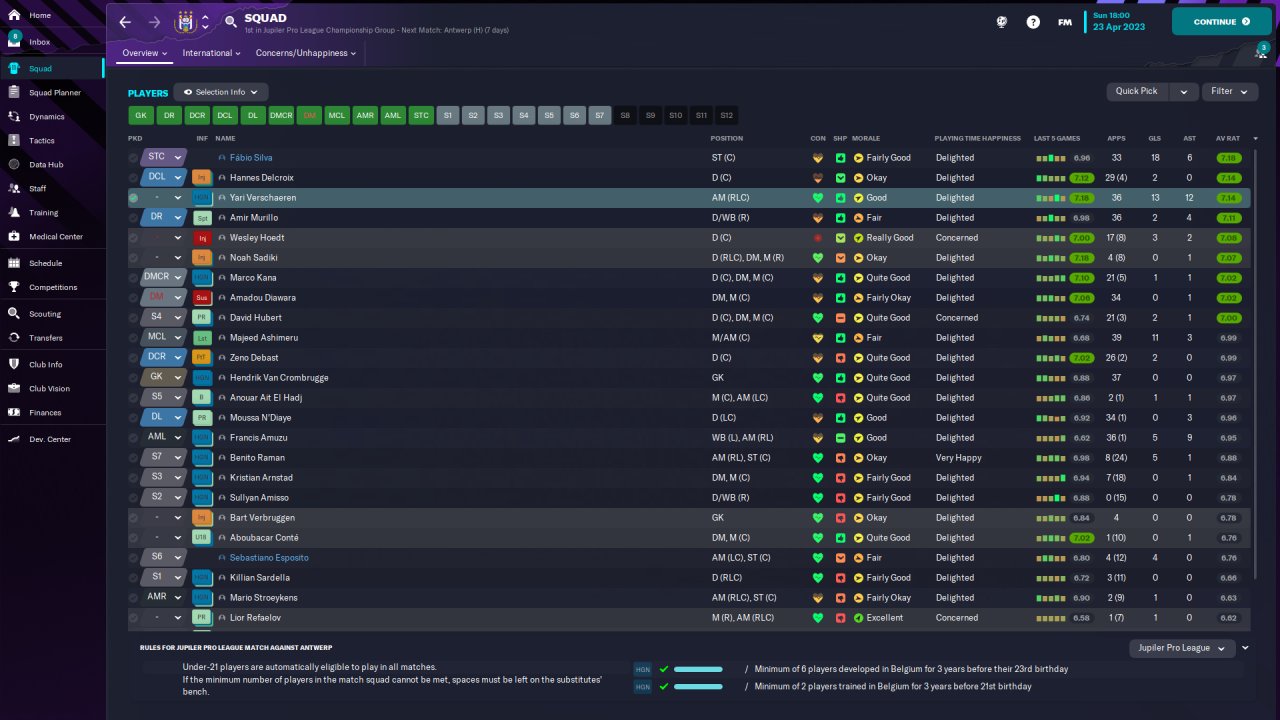Go forward with the right arrow

tap(154, 22)
